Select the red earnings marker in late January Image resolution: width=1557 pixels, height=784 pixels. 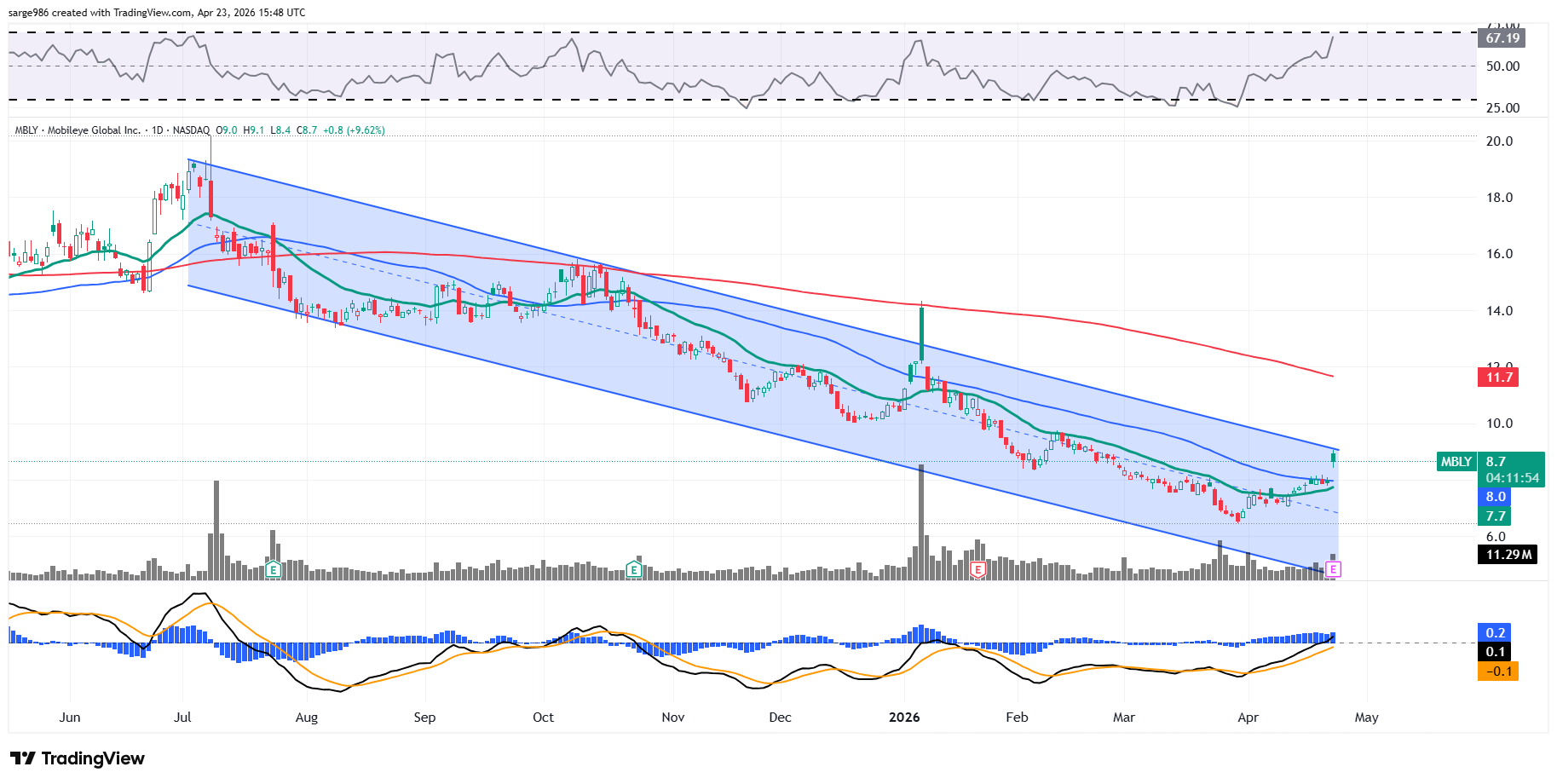point(977,569)
